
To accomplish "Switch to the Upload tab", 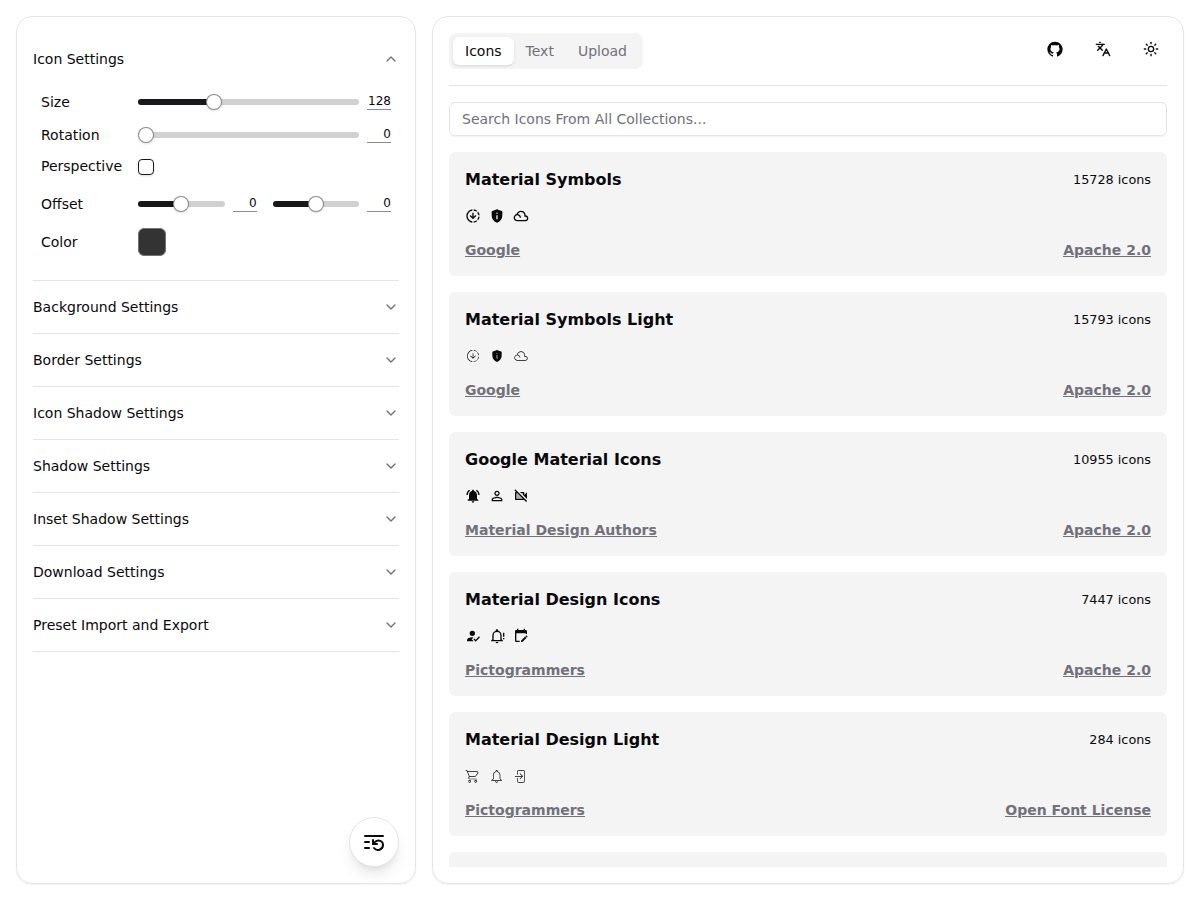I will point(602,51).
